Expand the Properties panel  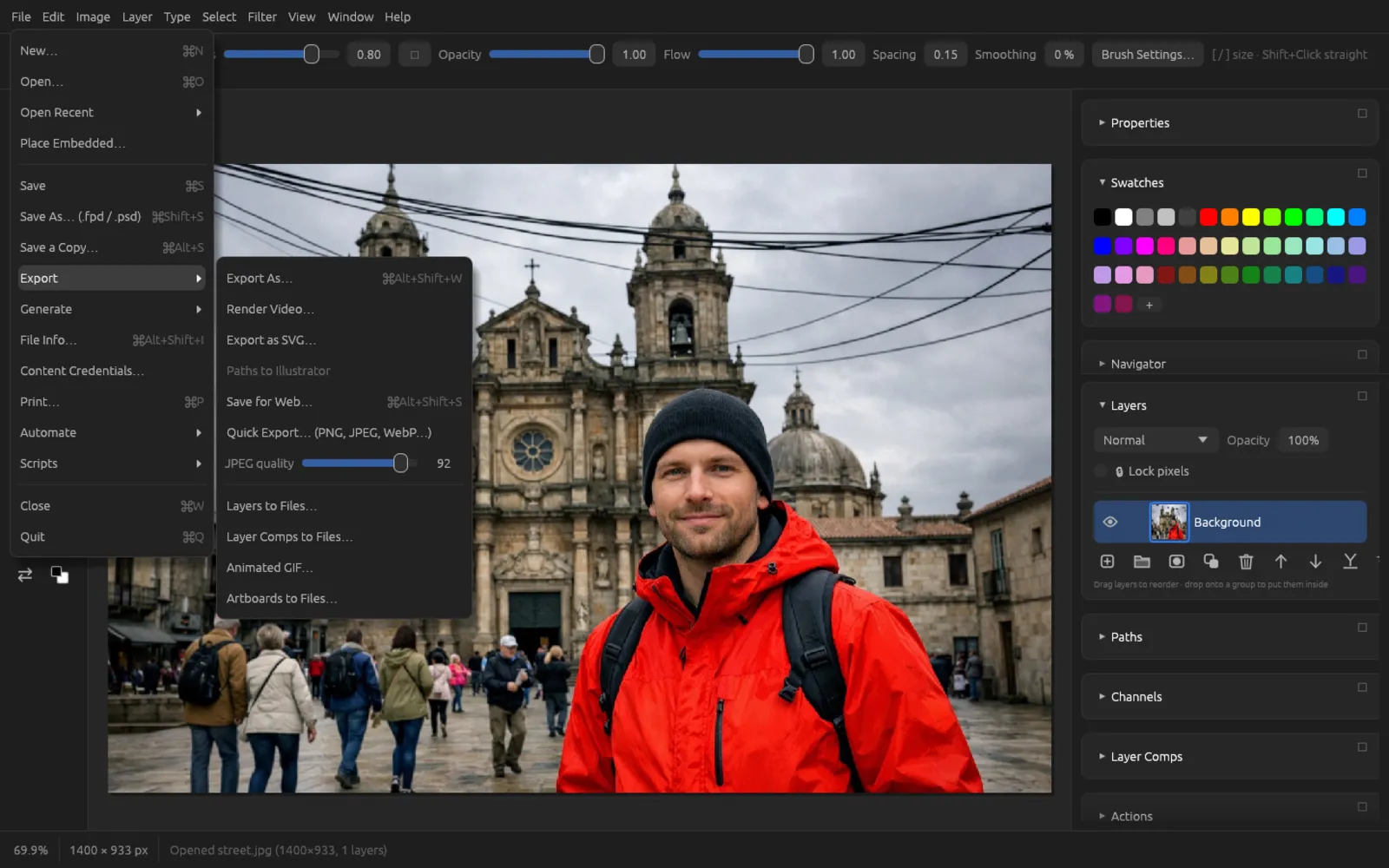click(x=1102, y=123)
